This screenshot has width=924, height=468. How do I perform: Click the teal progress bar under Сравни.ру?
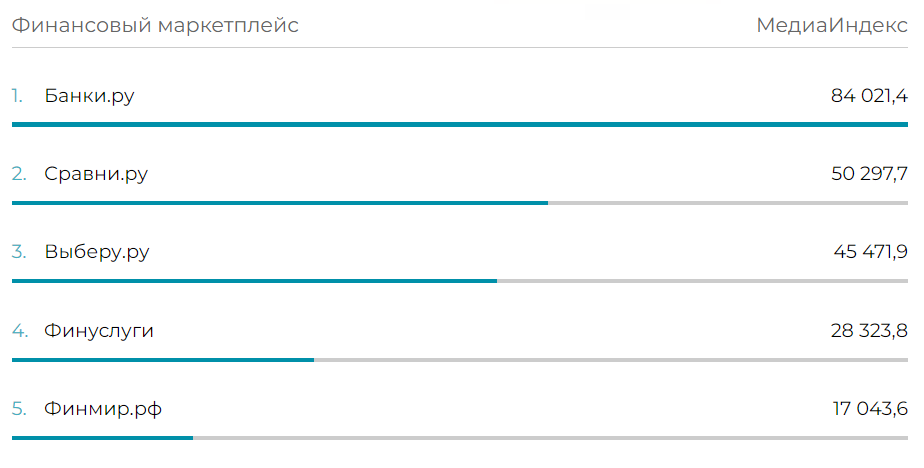tap(280, 203)
